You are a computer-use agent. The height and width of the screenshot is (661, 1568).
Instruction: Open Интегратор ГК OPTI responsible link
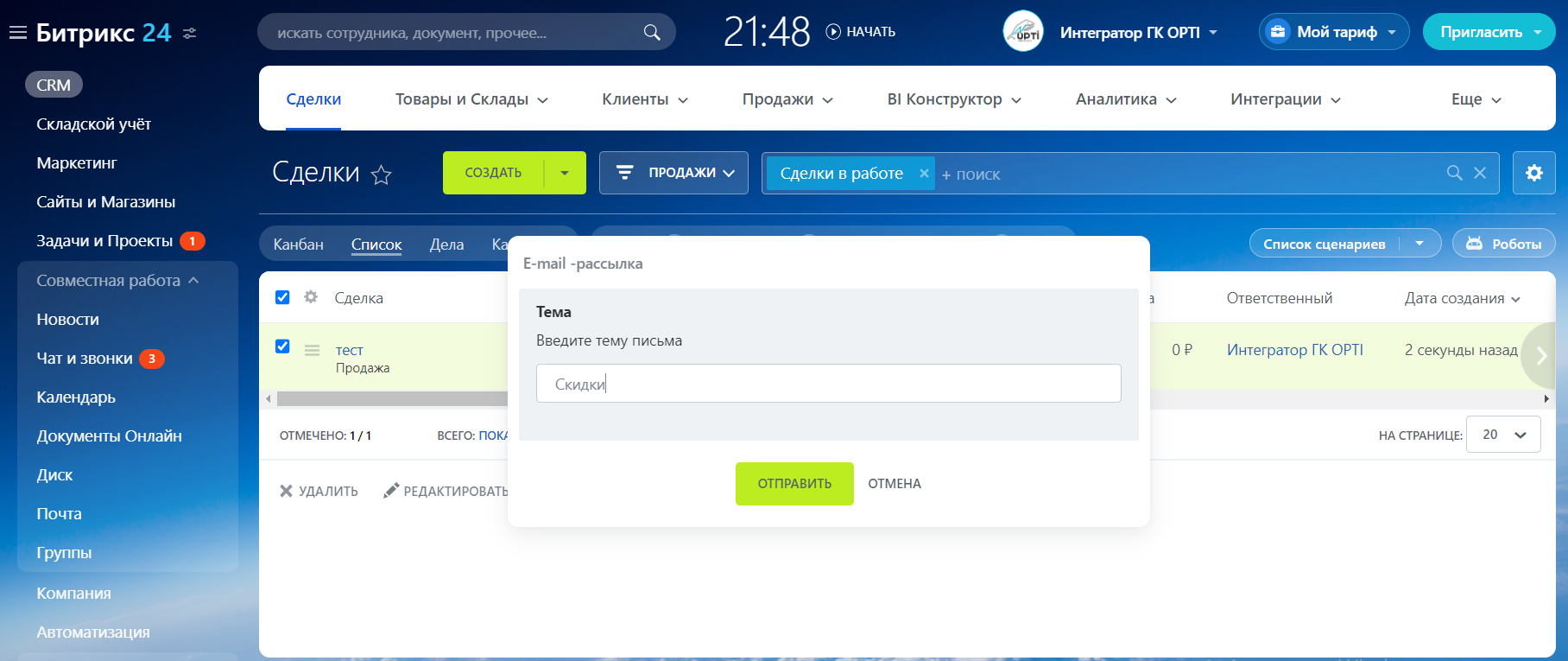pos(1295,350)
